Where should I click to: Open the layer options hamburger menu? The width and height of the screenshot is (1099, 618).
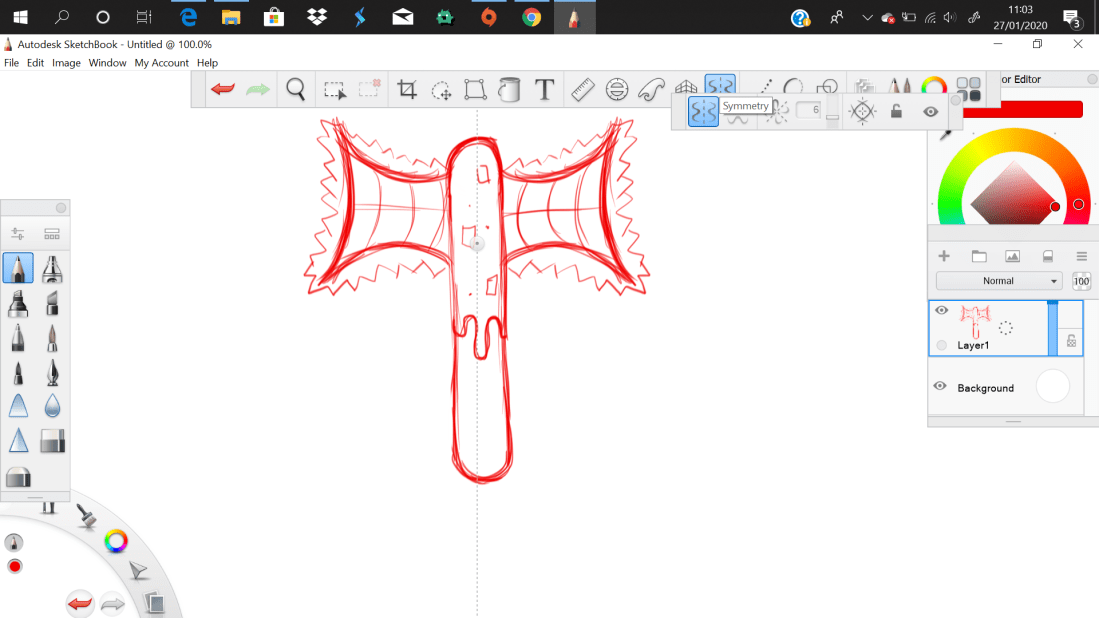click(x=1082, y=255)
